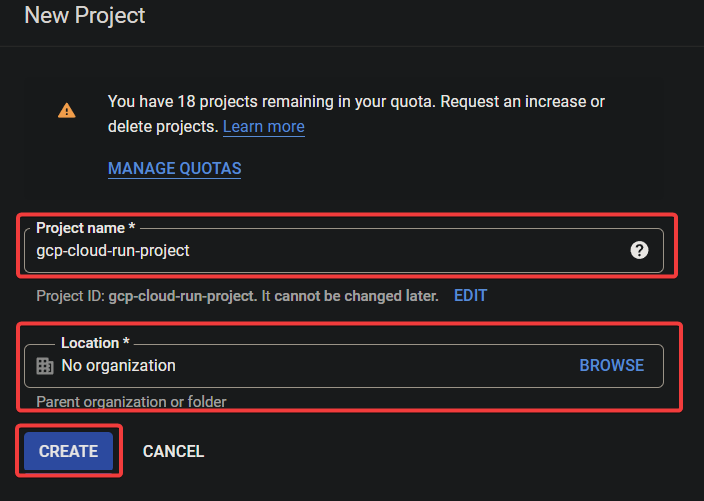Click the 'Location *' field label
The image size is (704, 501).
tap(95, 343)
